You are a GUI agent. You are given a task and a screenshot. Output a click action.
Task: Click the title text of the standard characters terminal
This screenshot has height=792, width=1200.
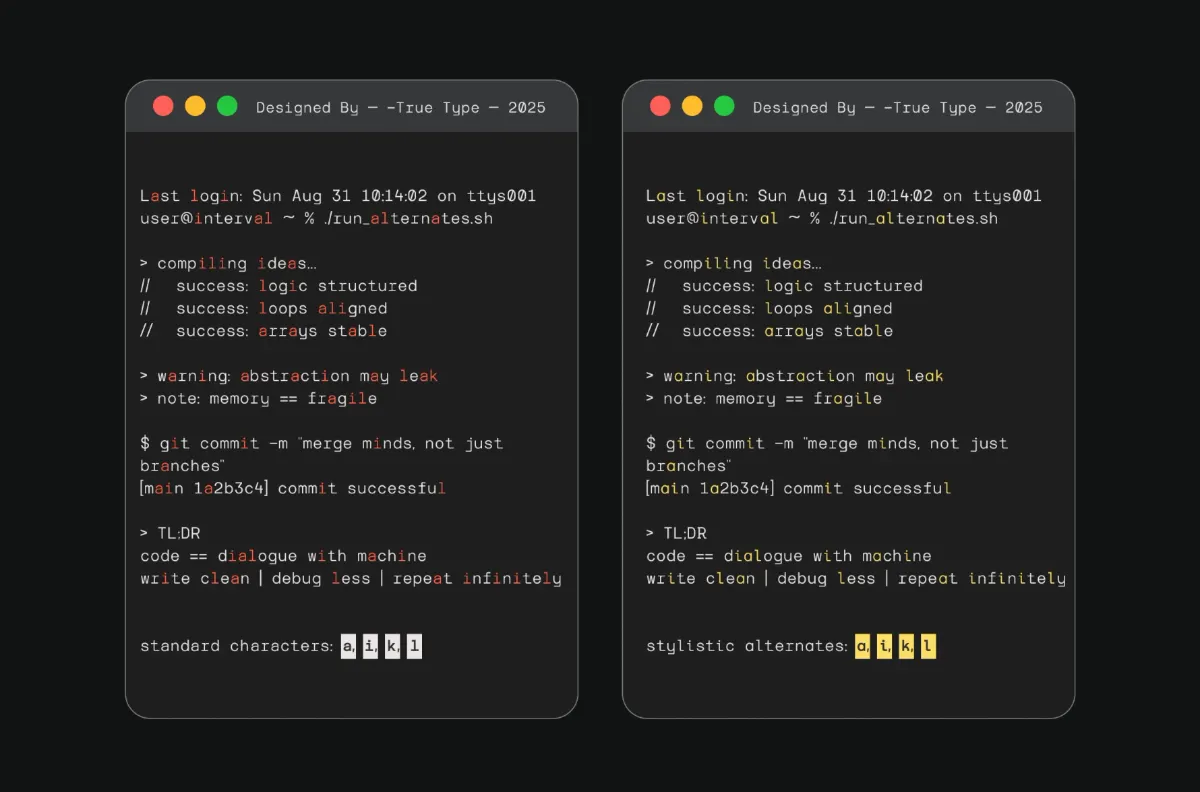[401, 108]
